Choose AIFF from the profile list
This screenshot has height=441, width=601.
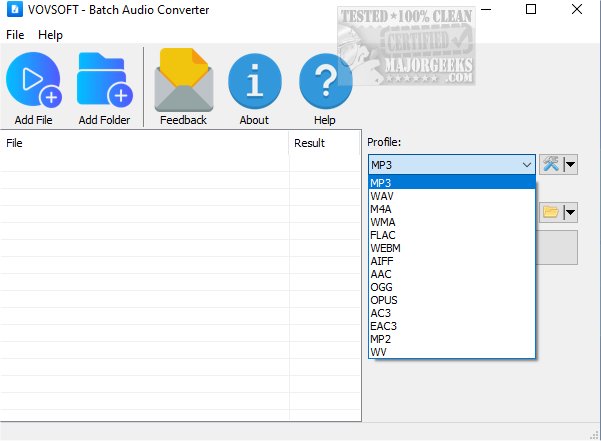(x=452, y=261)
